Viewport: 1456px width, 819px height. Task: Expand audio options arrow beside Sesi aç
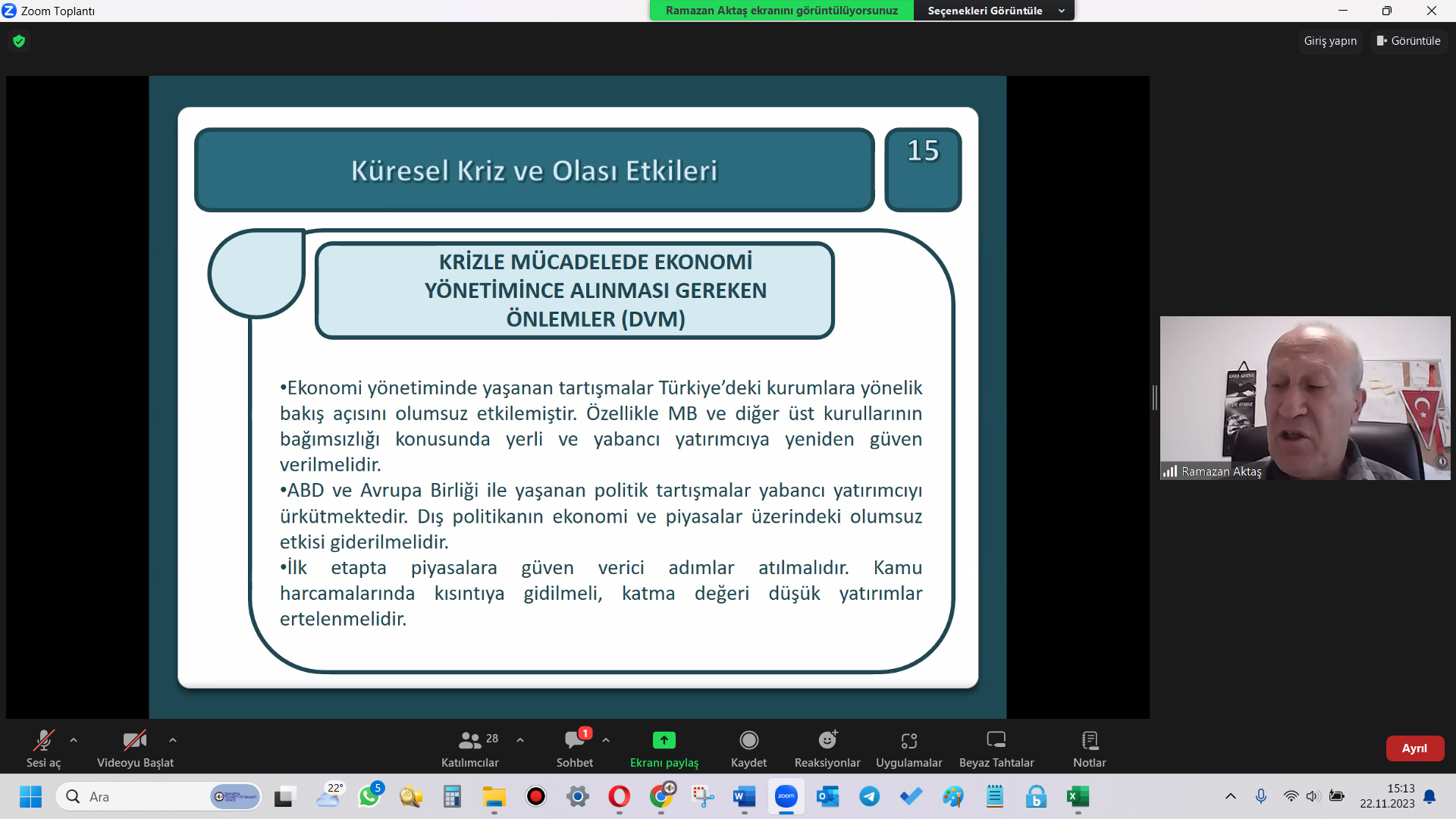(x=74, y=740)
